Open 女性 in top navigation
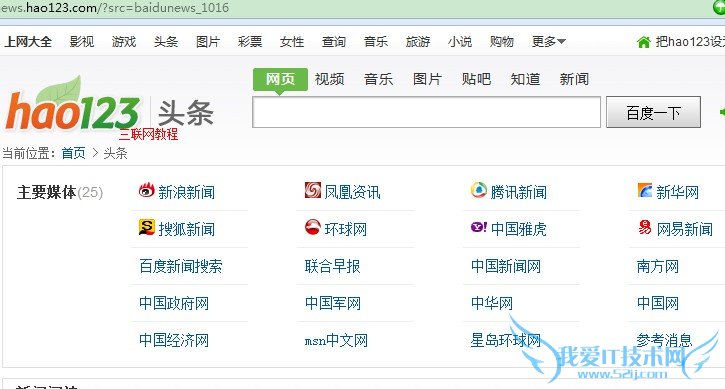Viewport: 725px width, 389px height. (292, 42)
